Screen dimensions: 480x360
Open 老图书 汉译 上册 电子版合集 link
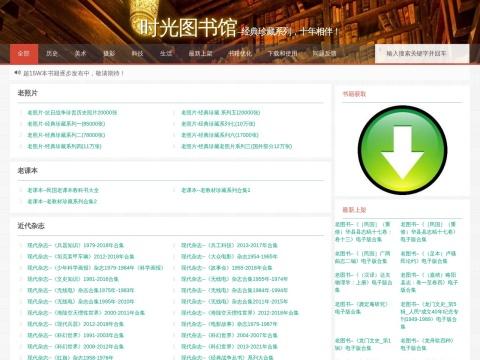coord(363,283)
